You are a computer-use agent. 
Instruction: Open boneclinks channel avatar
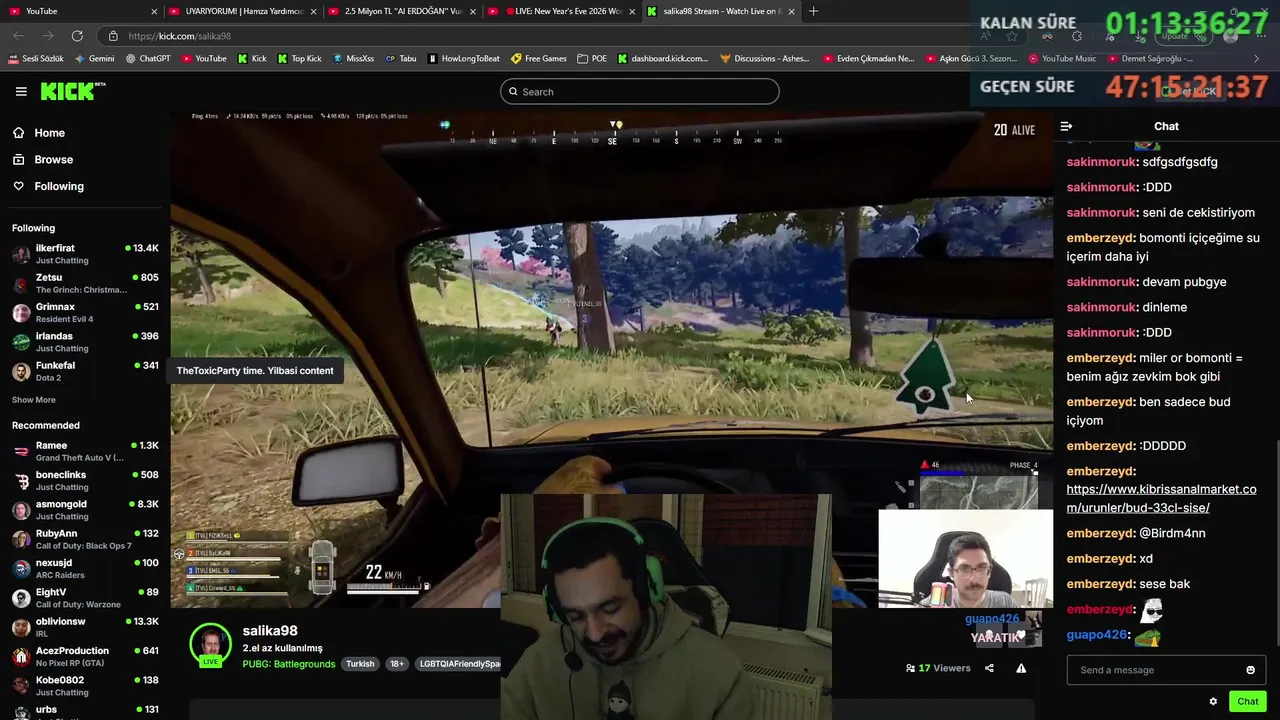pos(21,481)
